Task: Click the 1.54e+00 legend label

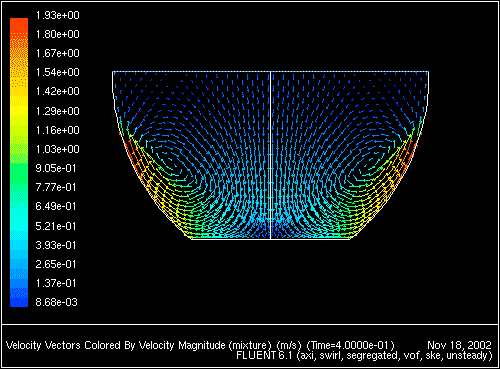Action: [58, 72]
